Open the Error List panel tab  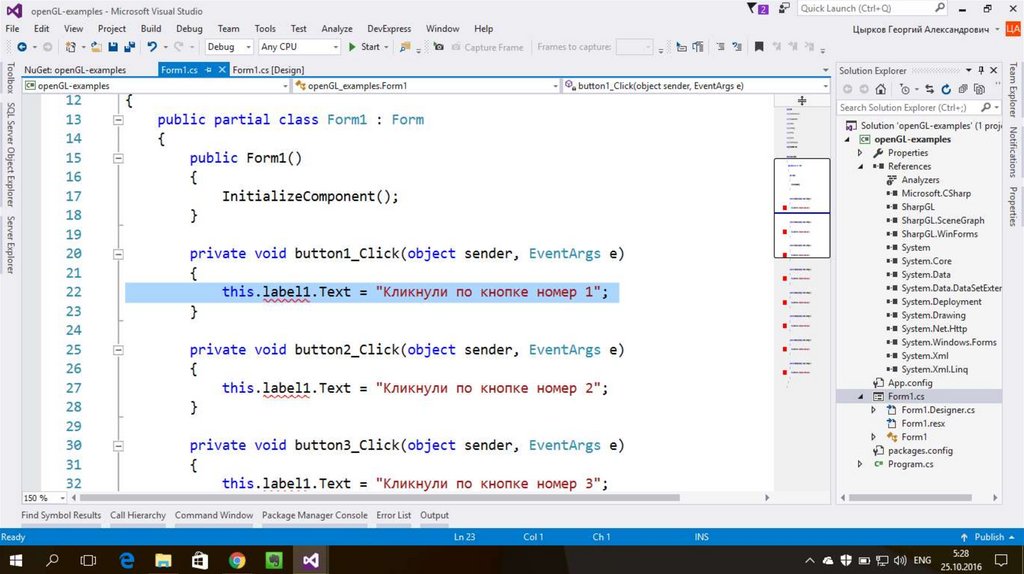393,515
